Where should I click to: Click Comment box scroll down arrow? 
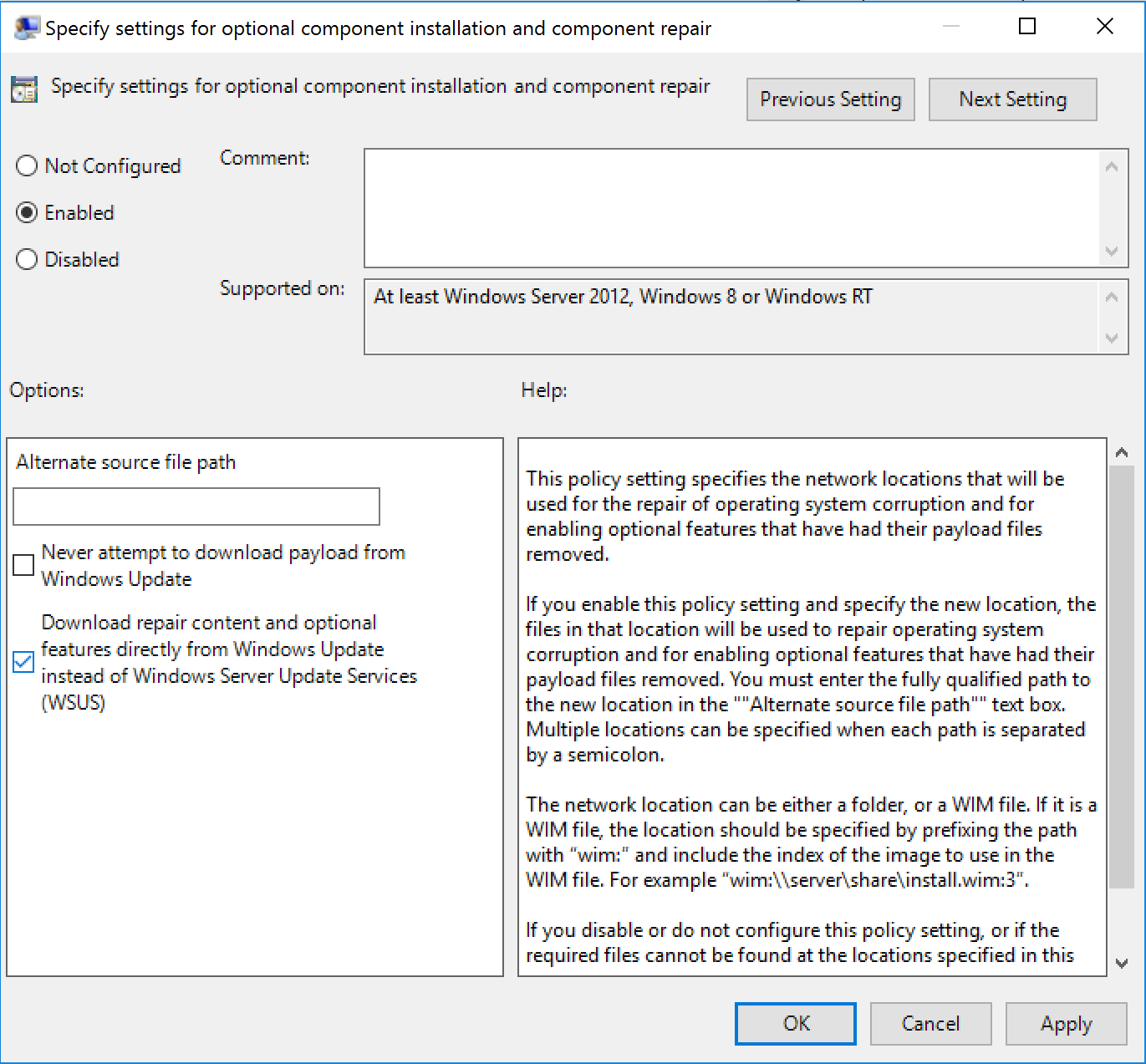tap(1112, 252)
